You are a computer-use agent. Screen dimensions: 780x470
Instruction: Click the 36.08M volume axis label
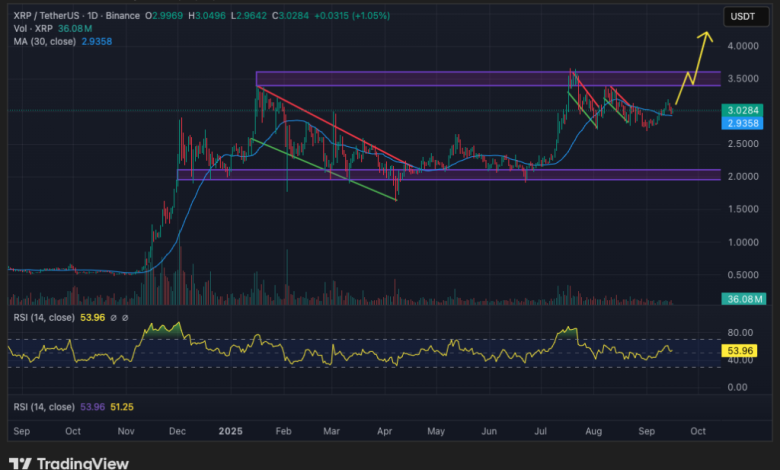coord(744,297)
